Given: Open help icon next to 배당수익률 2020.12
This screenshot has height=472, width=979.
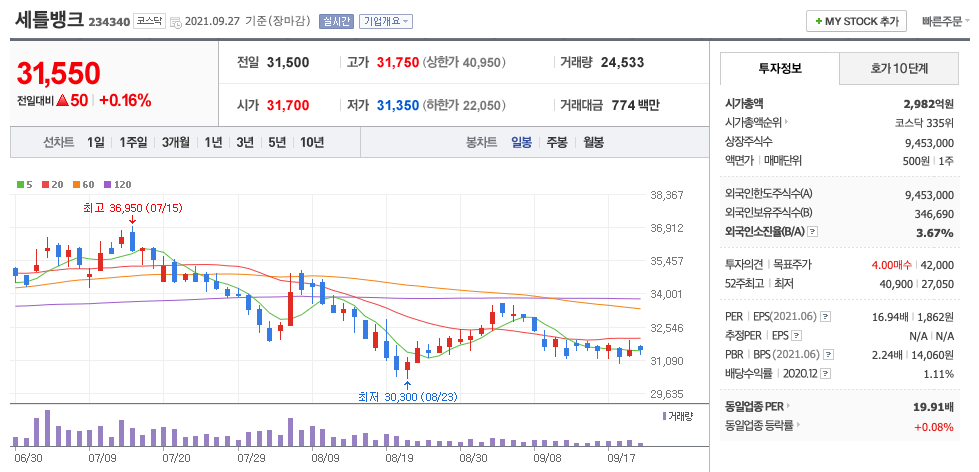Looking at the screenshot, I should pyautogui.click(x=825, y=375).
